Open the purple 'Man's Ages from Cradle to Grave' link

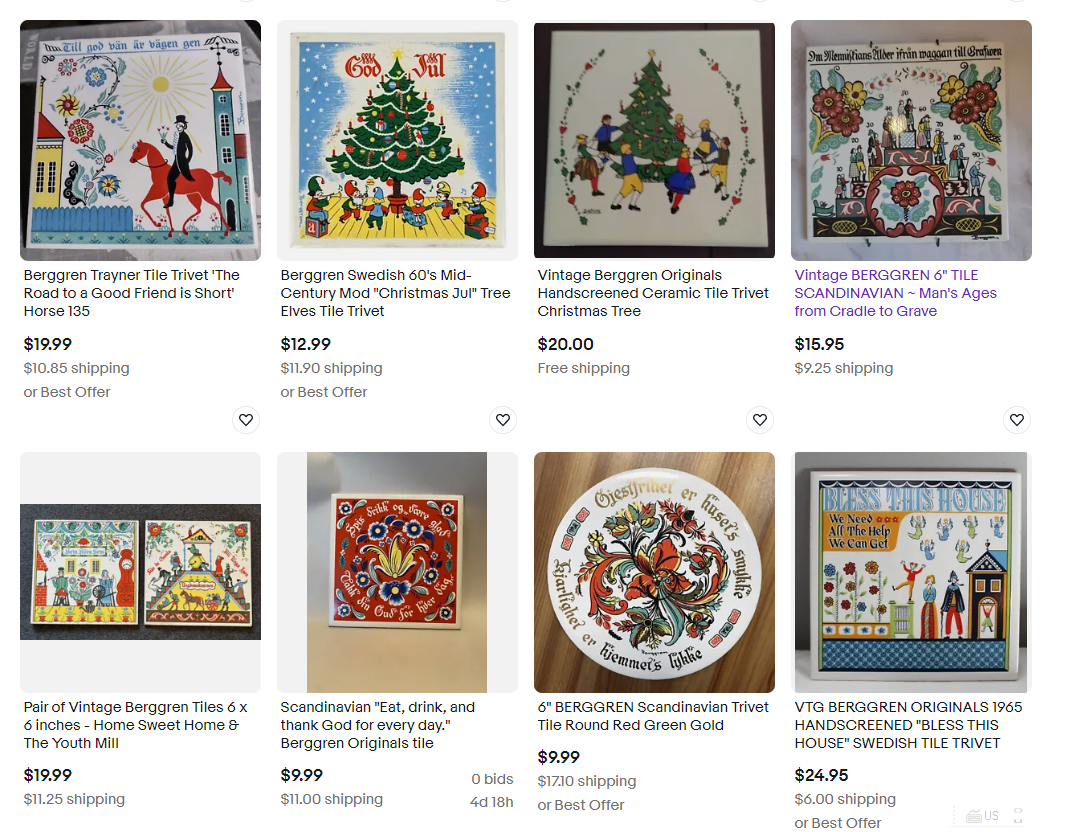point(895,293)
